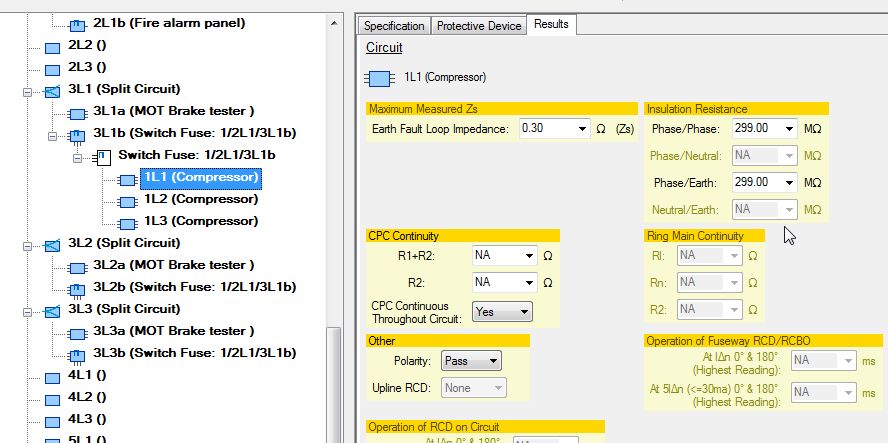The image size is (888, 443).
Task: Click the Neutral/Earth dropdown field
Action: pos(765,210)
